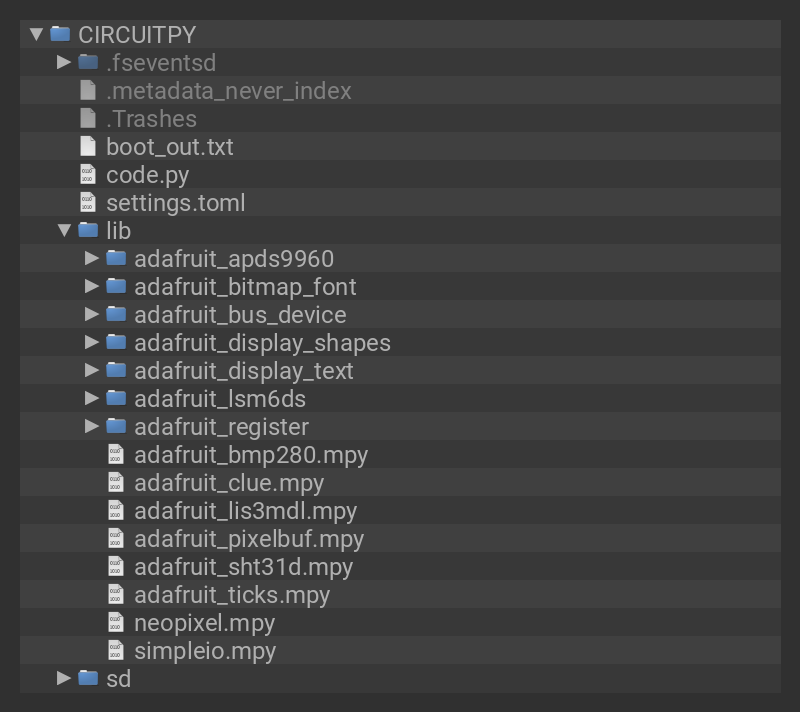The width and height of the screenshot is (800, 712).
Task: Expand the .fseventsd folder arrow
Action: click(x=64, y=62)
